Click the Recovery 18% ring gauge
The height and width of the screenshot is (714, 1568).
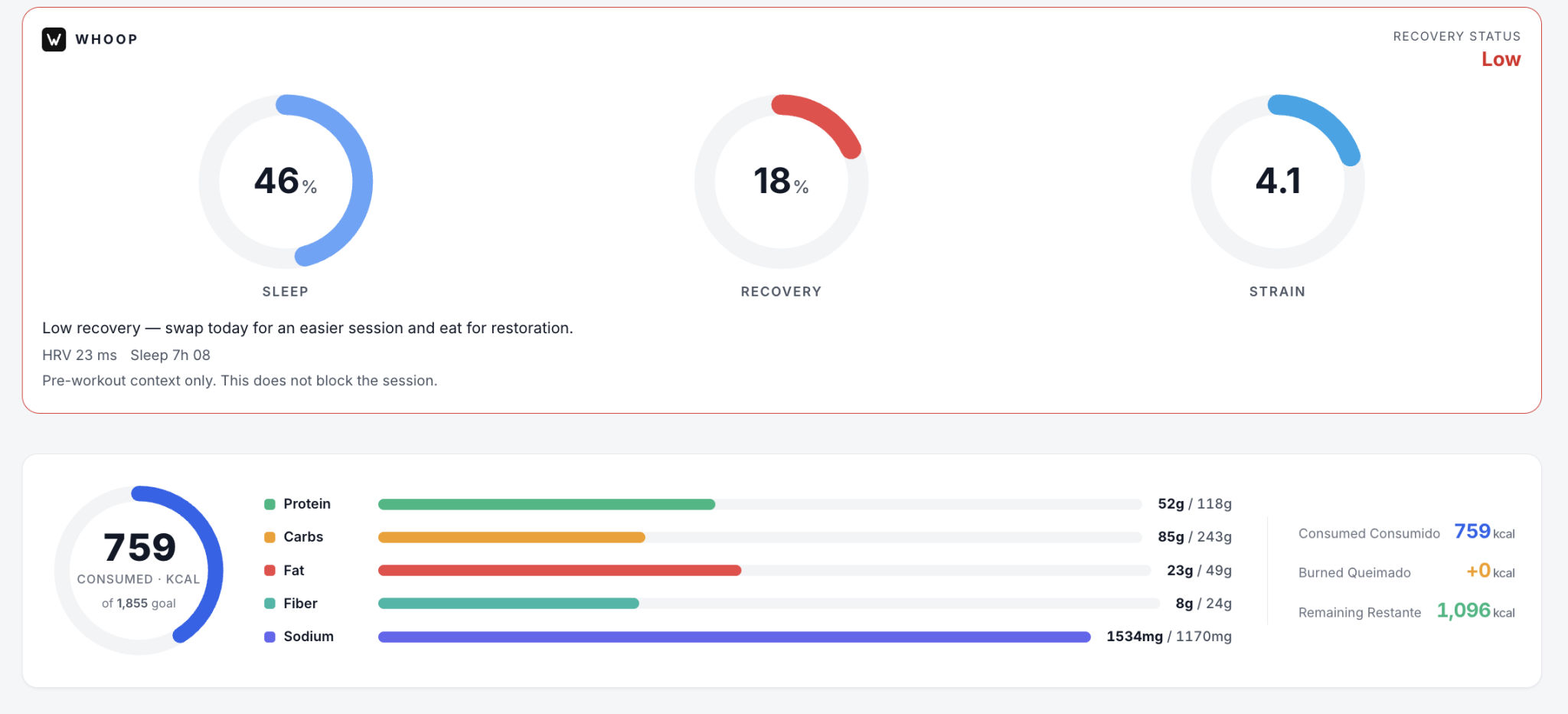[x=781, y=182]
